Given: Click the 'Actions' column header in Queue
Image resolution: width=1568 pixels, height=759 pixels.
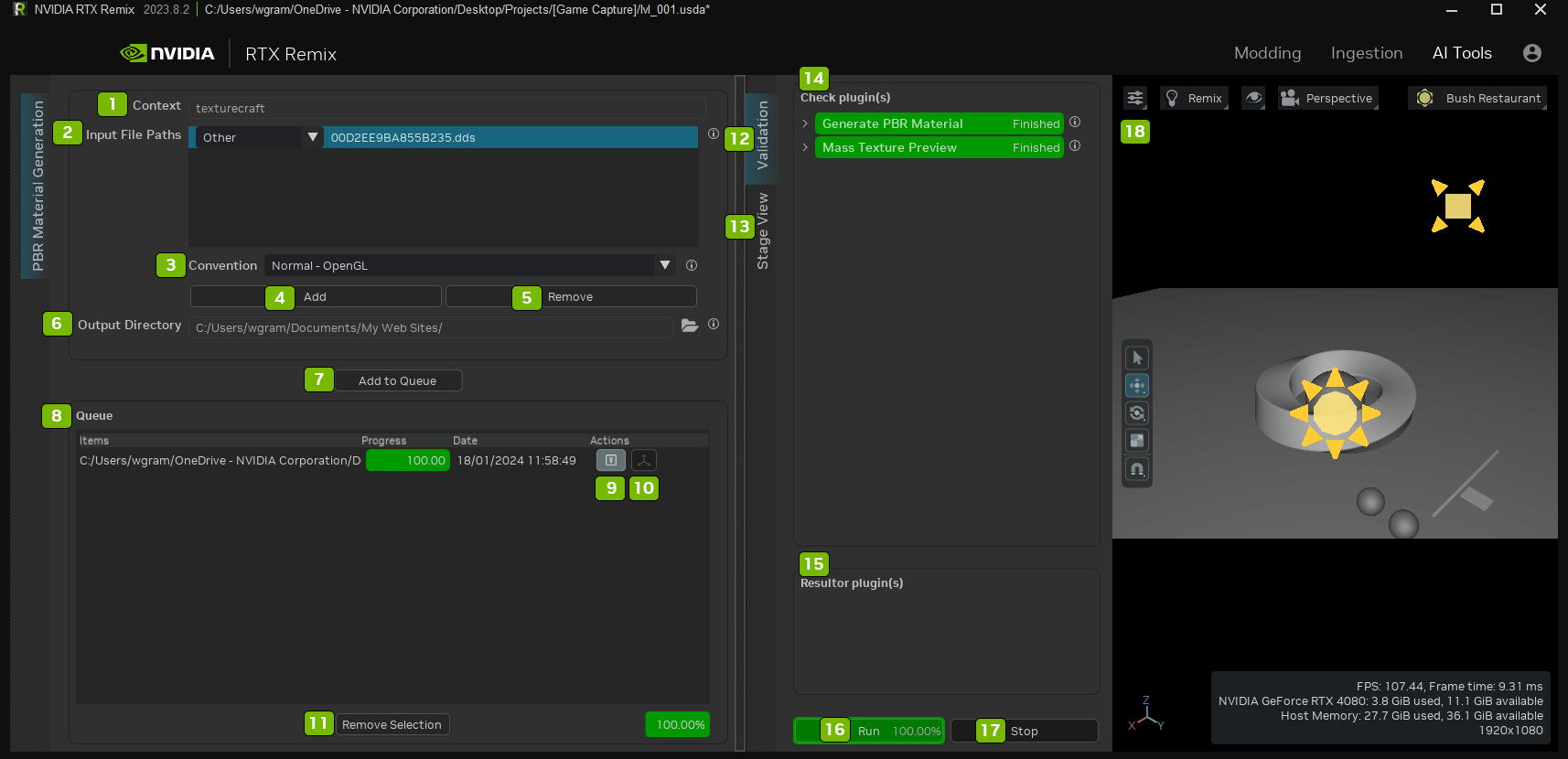Looking at the screenshot, I should [609, 440].
